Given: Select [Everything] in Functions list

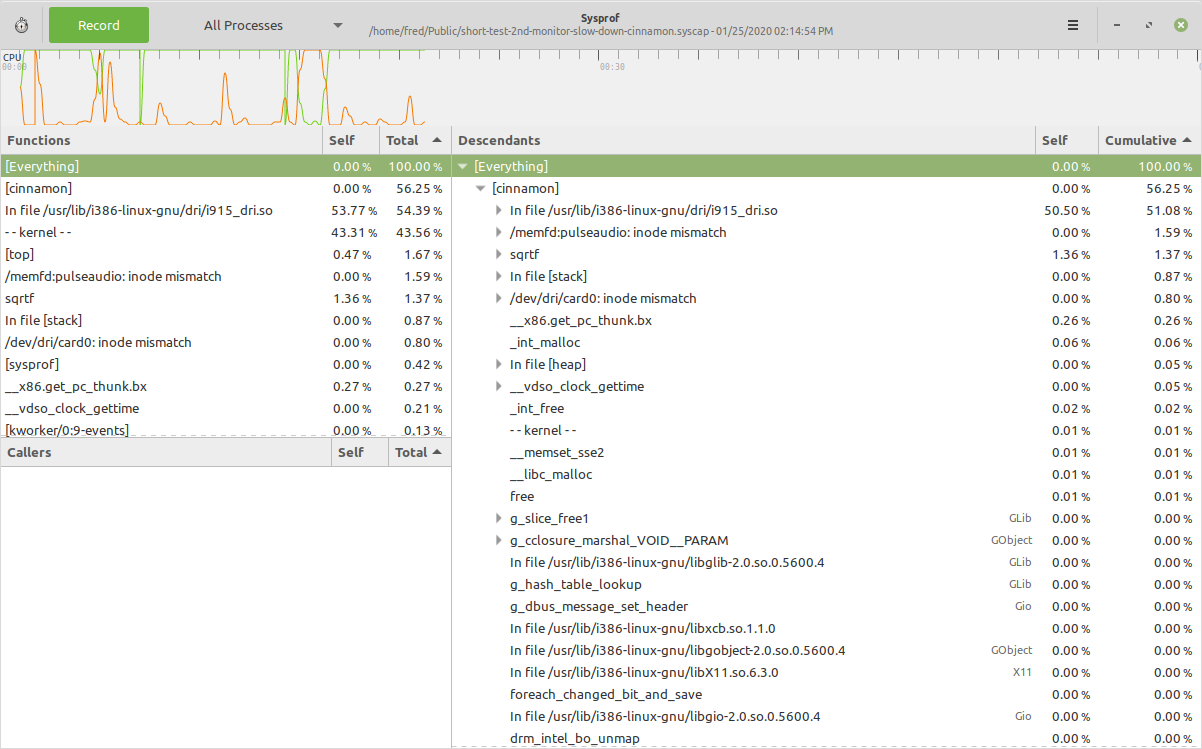Looking at the screenshot, I should (225, 166).
